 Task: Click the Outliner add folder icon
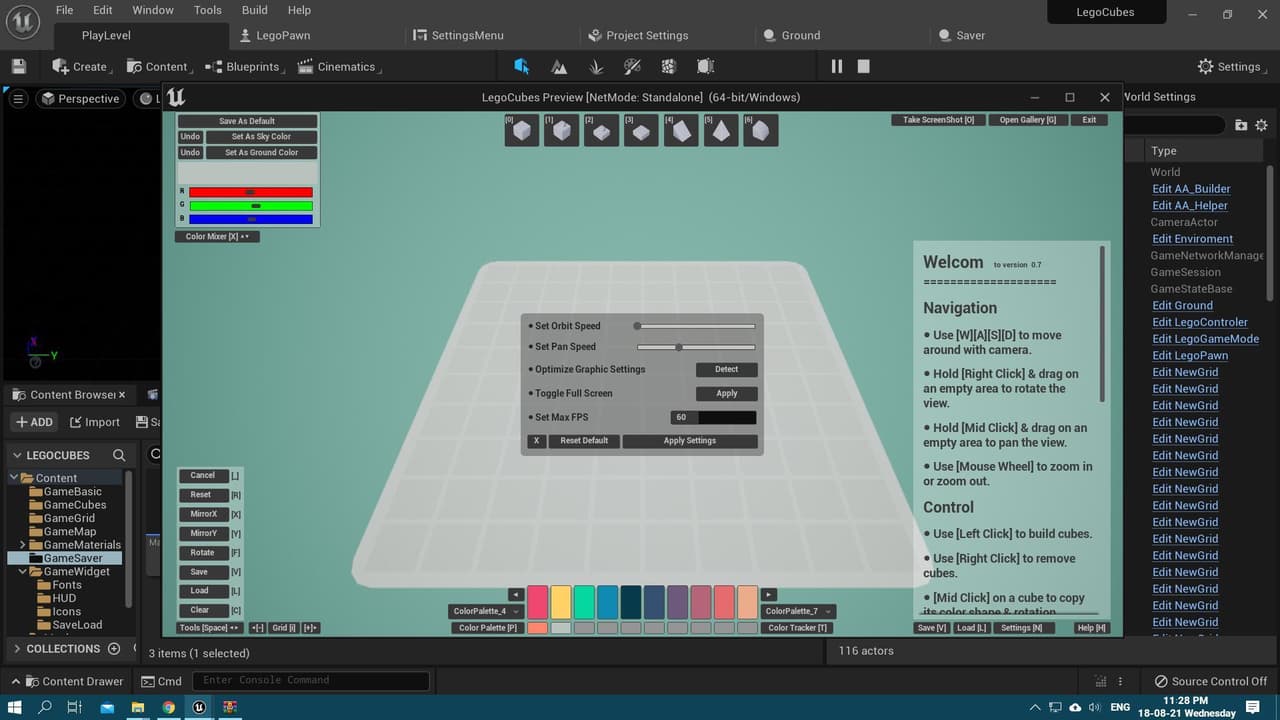tap(1241, 125)
